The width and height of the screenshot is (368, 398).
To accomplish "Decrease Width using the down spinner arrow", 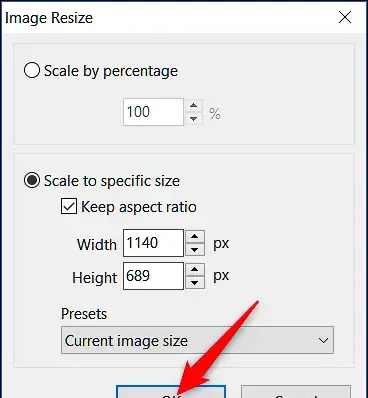I will pyautogui.click(x=195, y=249).
